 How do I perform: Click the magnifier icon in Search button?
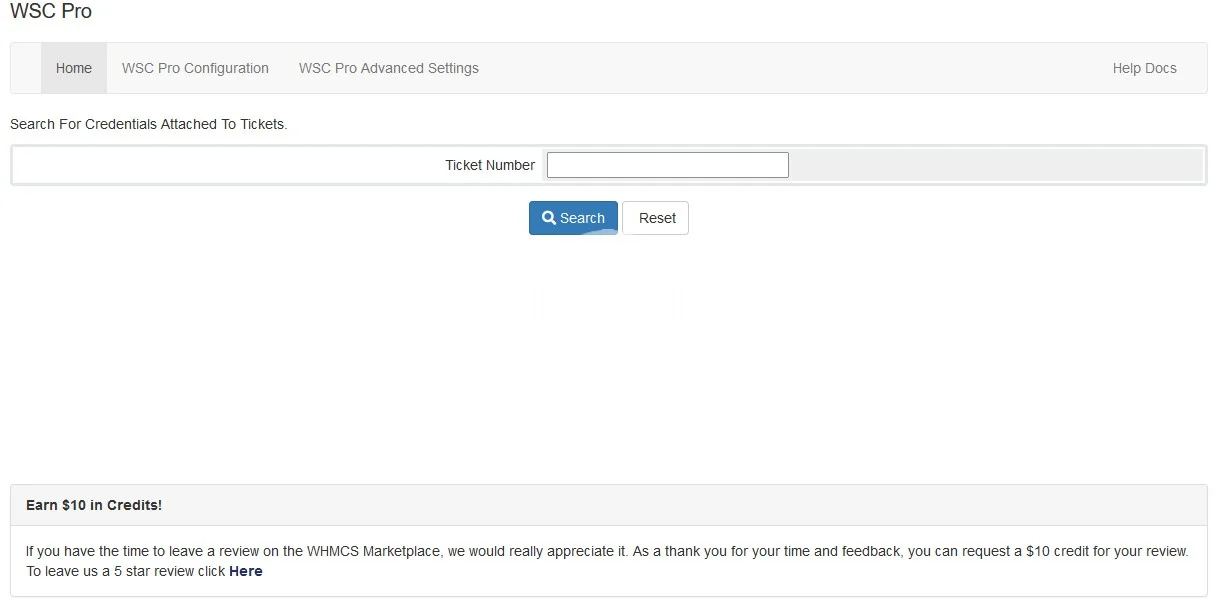point(548,218)
